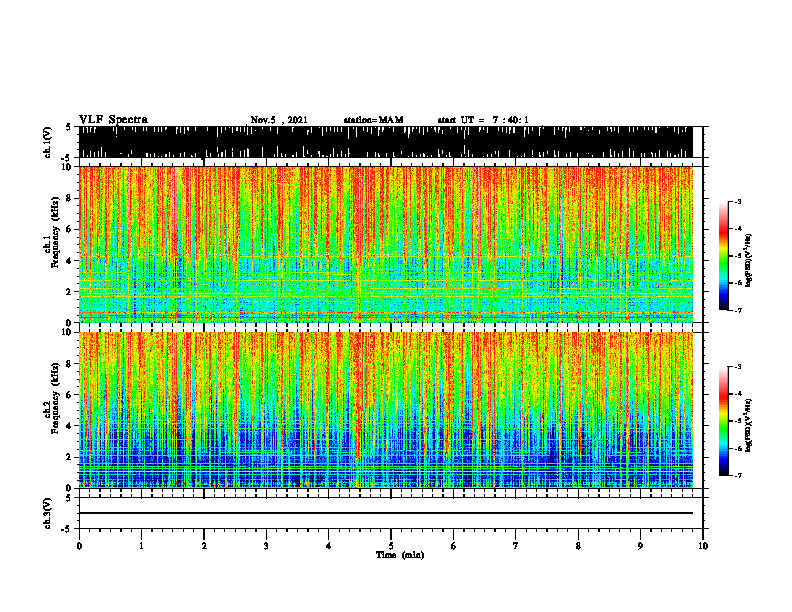The height and width of the screenshot is (612, 792).
Task: Click the "-3" tick on ch.1 color bar
Action: (x=738, y=201)
